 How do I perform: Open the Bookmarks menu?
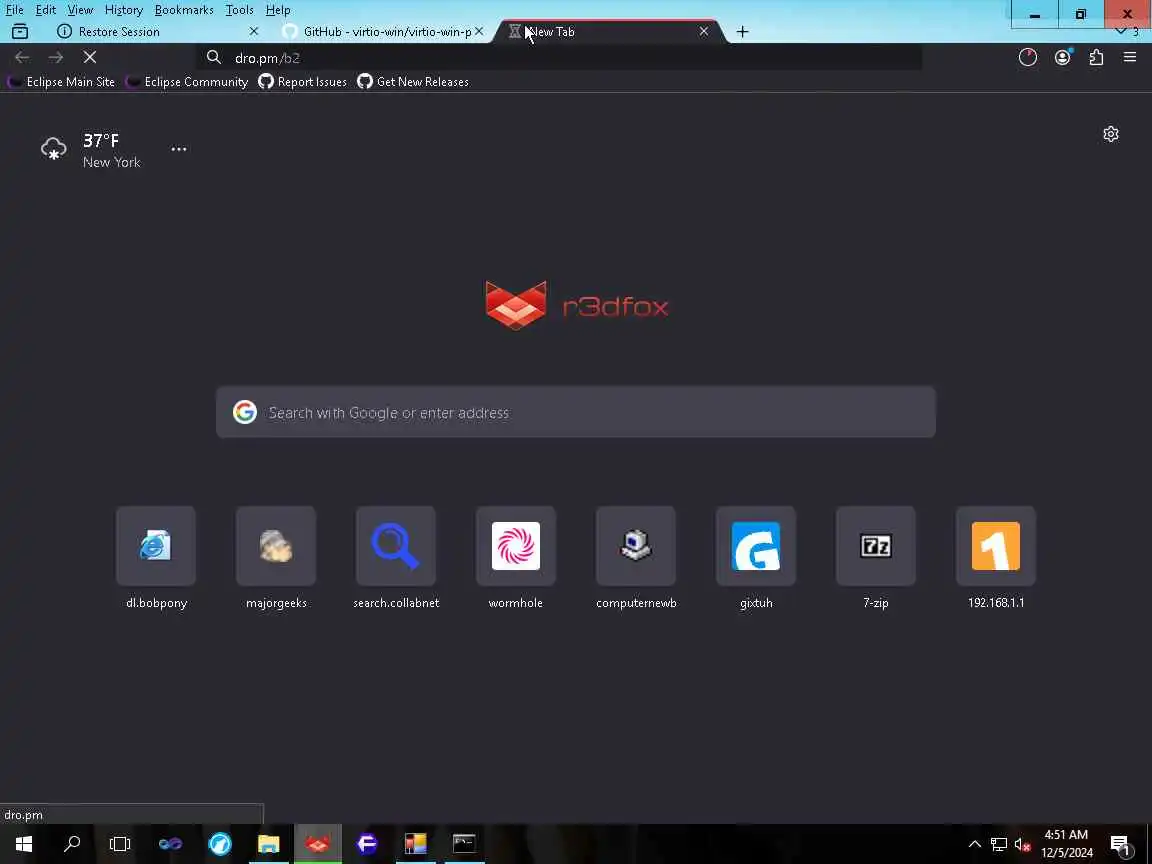(x=184, y=10)
